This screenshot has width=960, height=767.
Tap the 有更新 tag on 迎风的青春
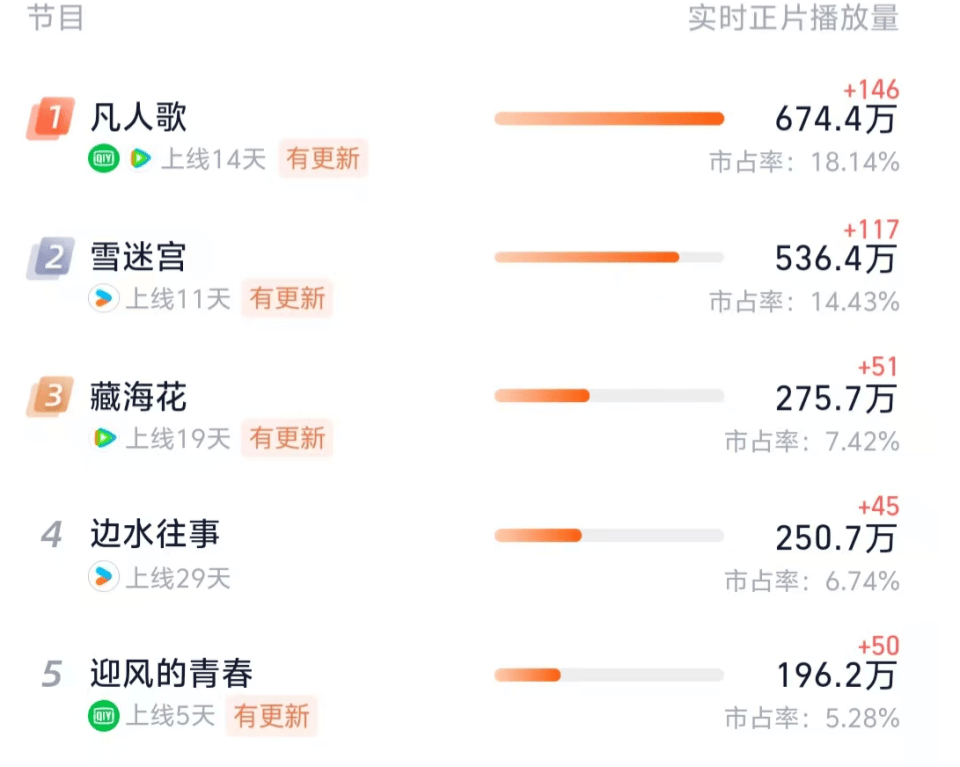point(270,715)
